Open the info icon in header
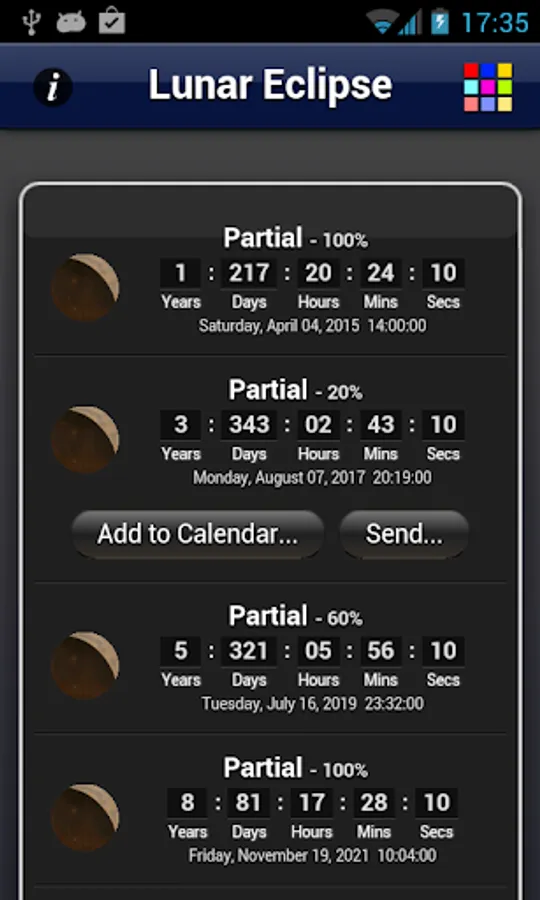540x900 pixels. tap(53, 88)
